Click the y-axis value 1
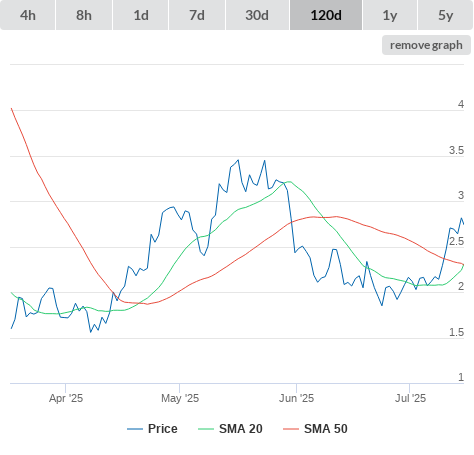 [461, 377]
